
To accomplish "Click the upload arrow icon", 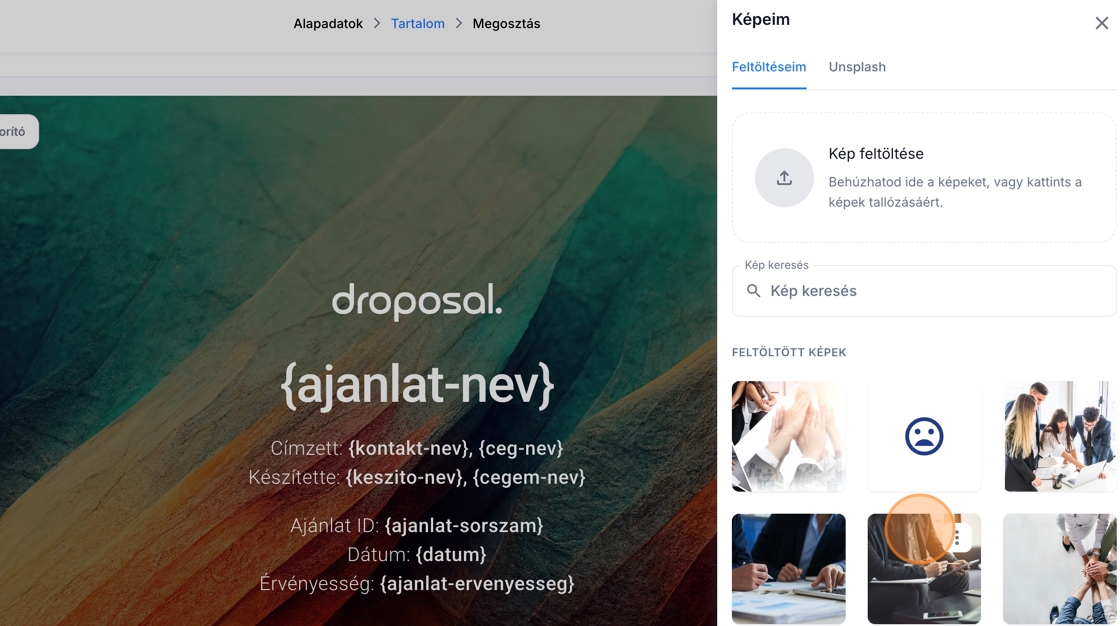I will [x=784, y=178].
